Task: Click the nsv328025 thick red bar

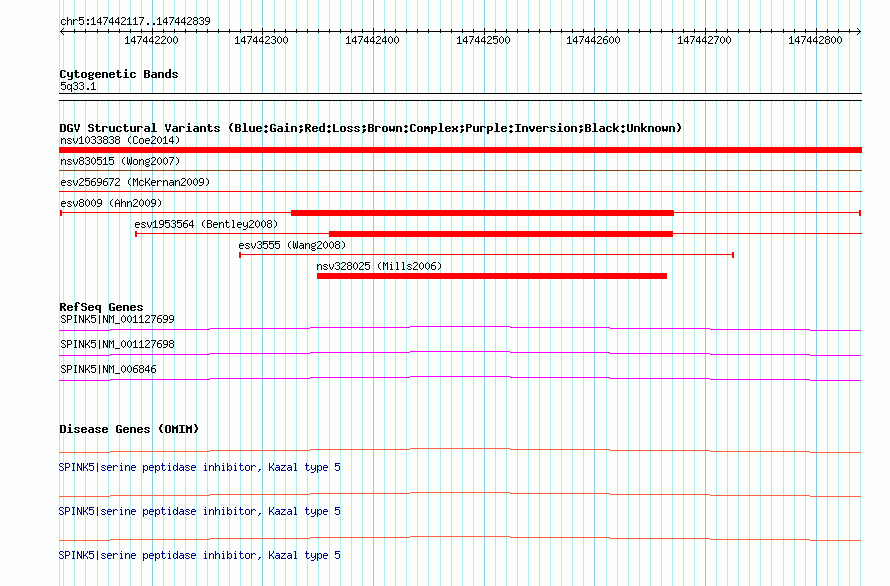Action: click(492, 276)
